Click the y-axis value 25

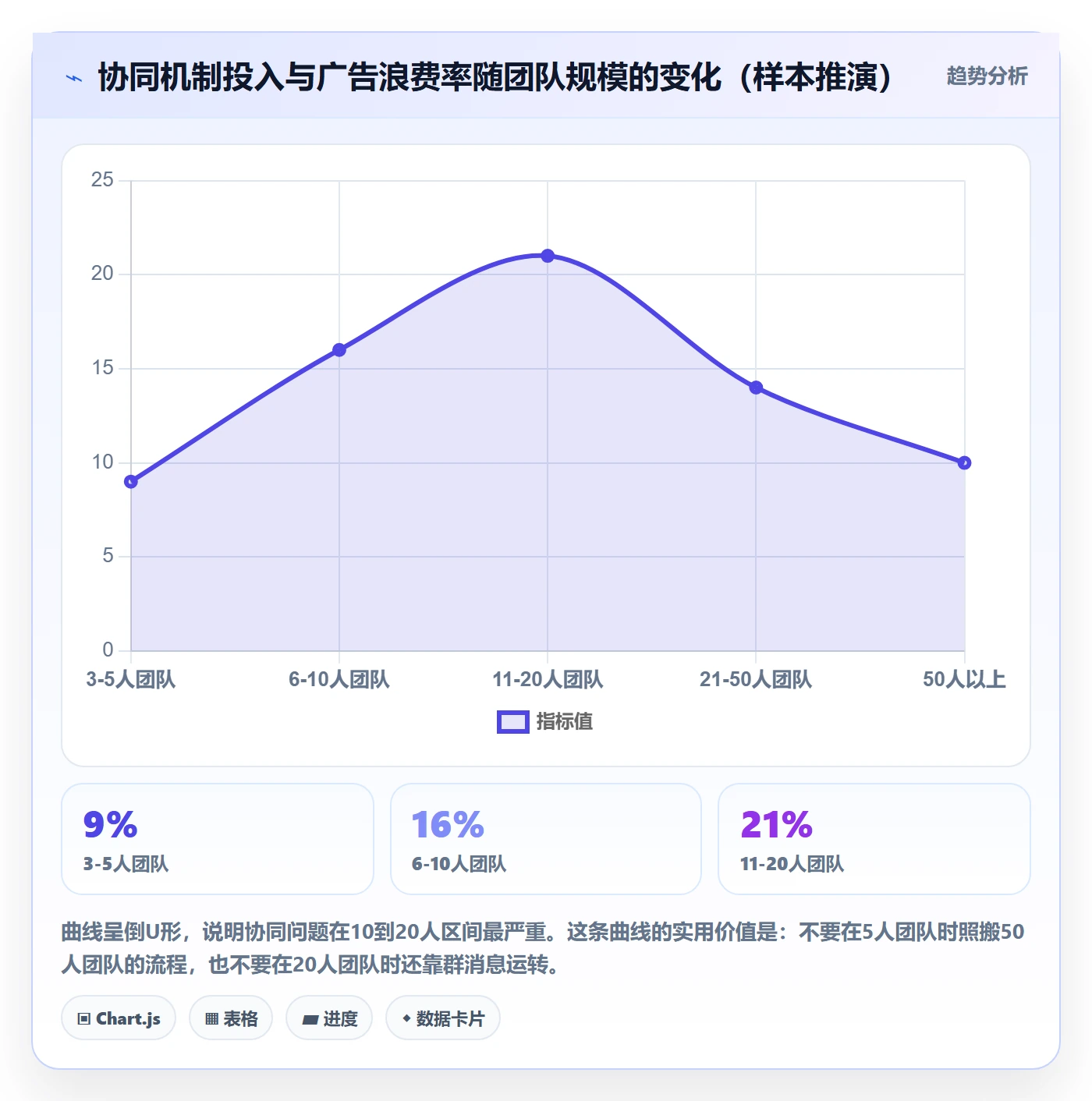pyautogui.click(x=102, y=180)
